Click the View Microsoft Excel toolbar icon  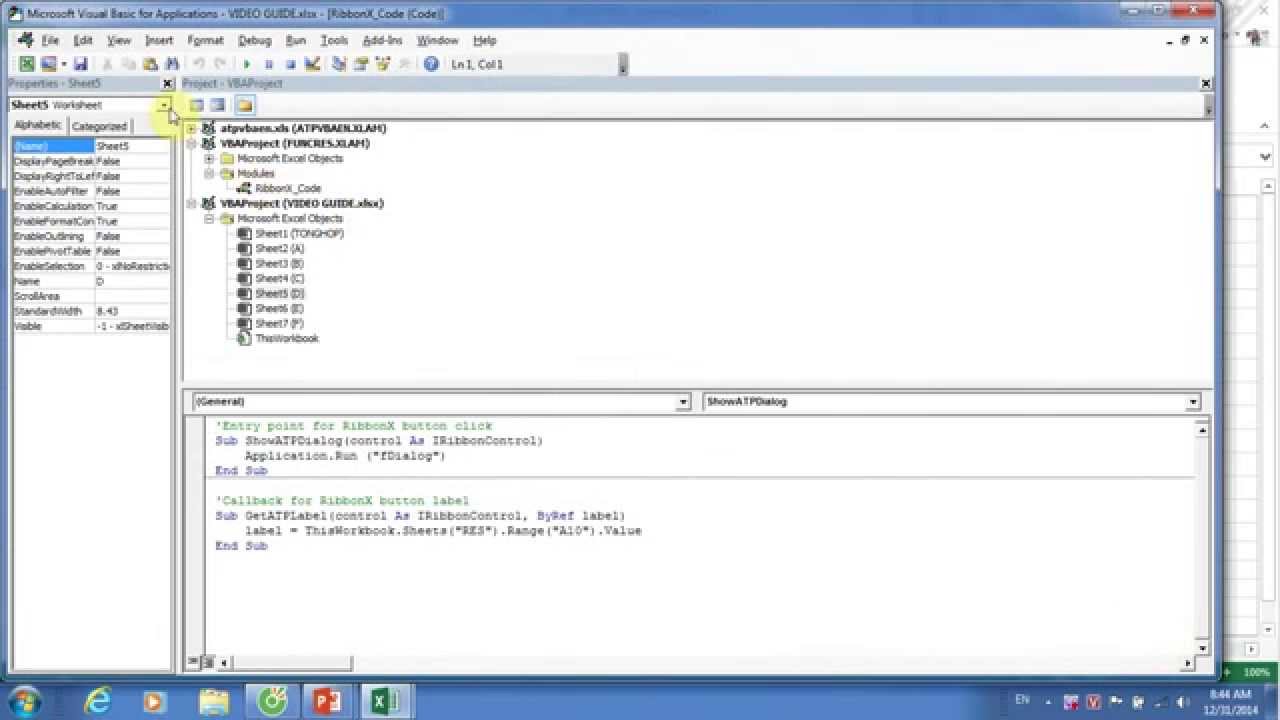[25, 64]
